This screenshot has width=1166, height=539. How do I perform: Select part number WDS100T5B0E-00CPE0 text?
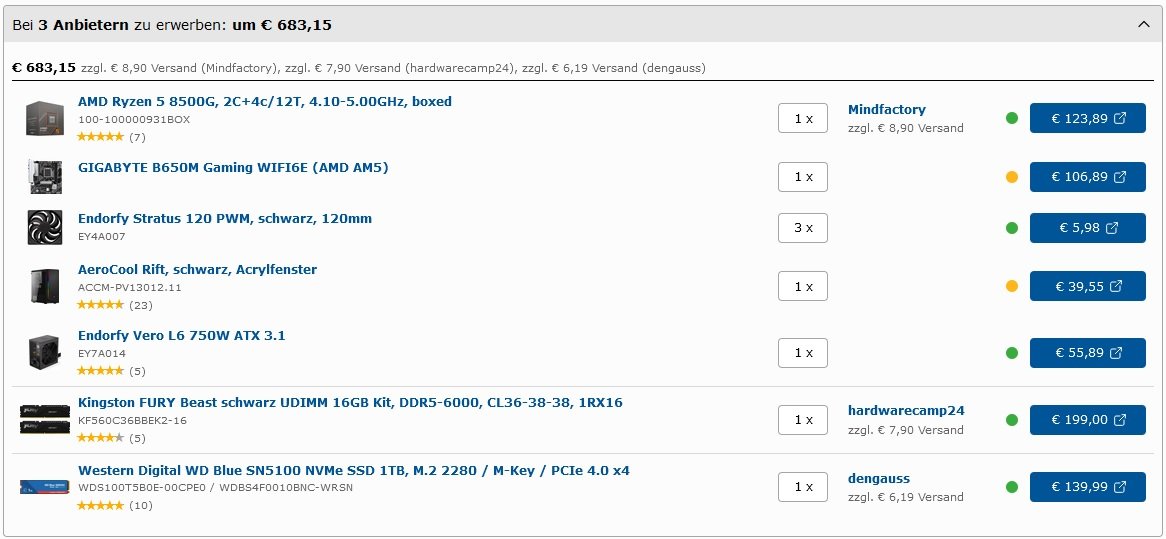tap(143, 488)
